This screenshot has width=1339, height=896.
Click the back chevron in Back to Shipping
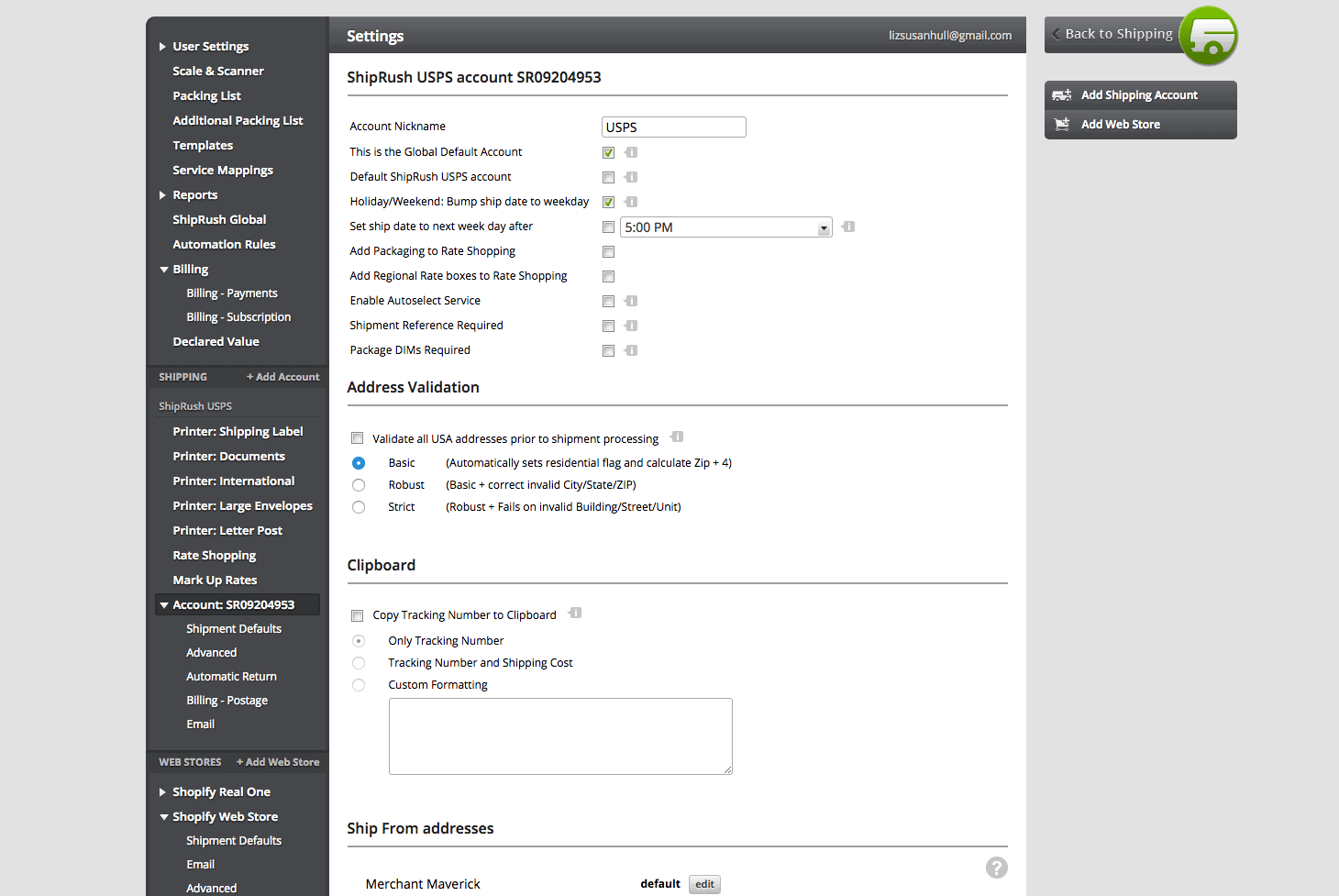click(1057, 34)
